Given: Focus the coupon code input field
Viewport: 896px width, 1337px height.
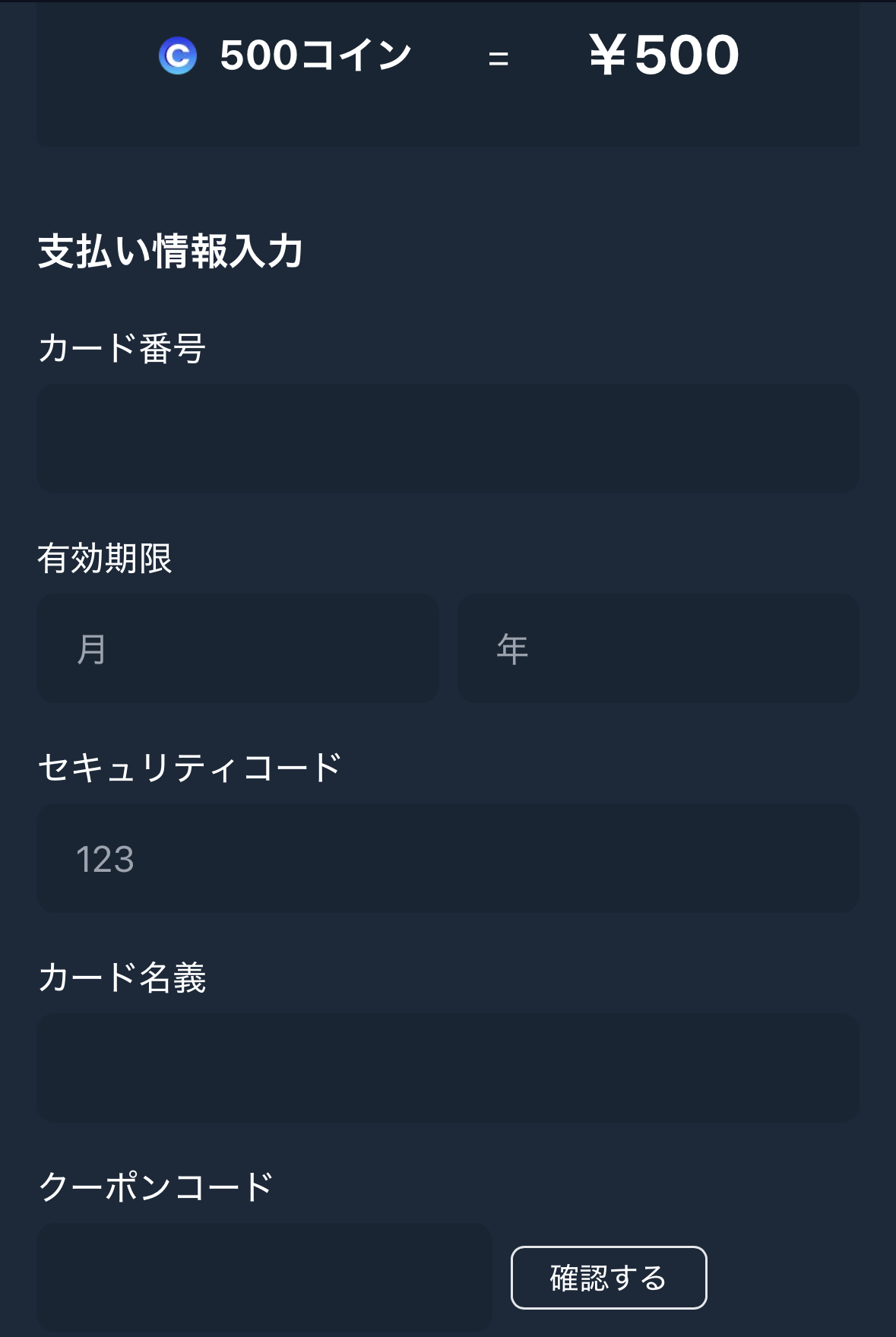Looking at the screenshot, I should (x=264, y=1277).
